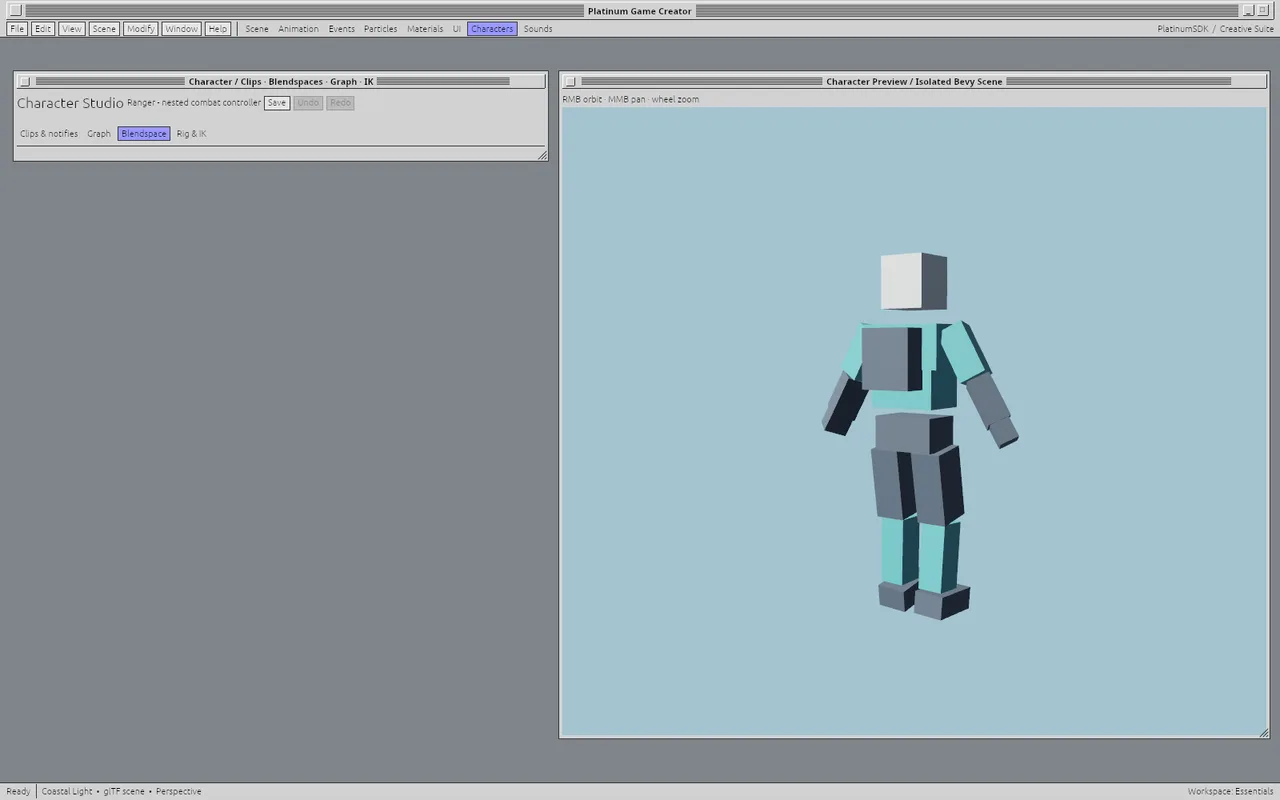Viewport: 1280px width, 800px height.
Task: Open the File menu
Action: (17, 29)
